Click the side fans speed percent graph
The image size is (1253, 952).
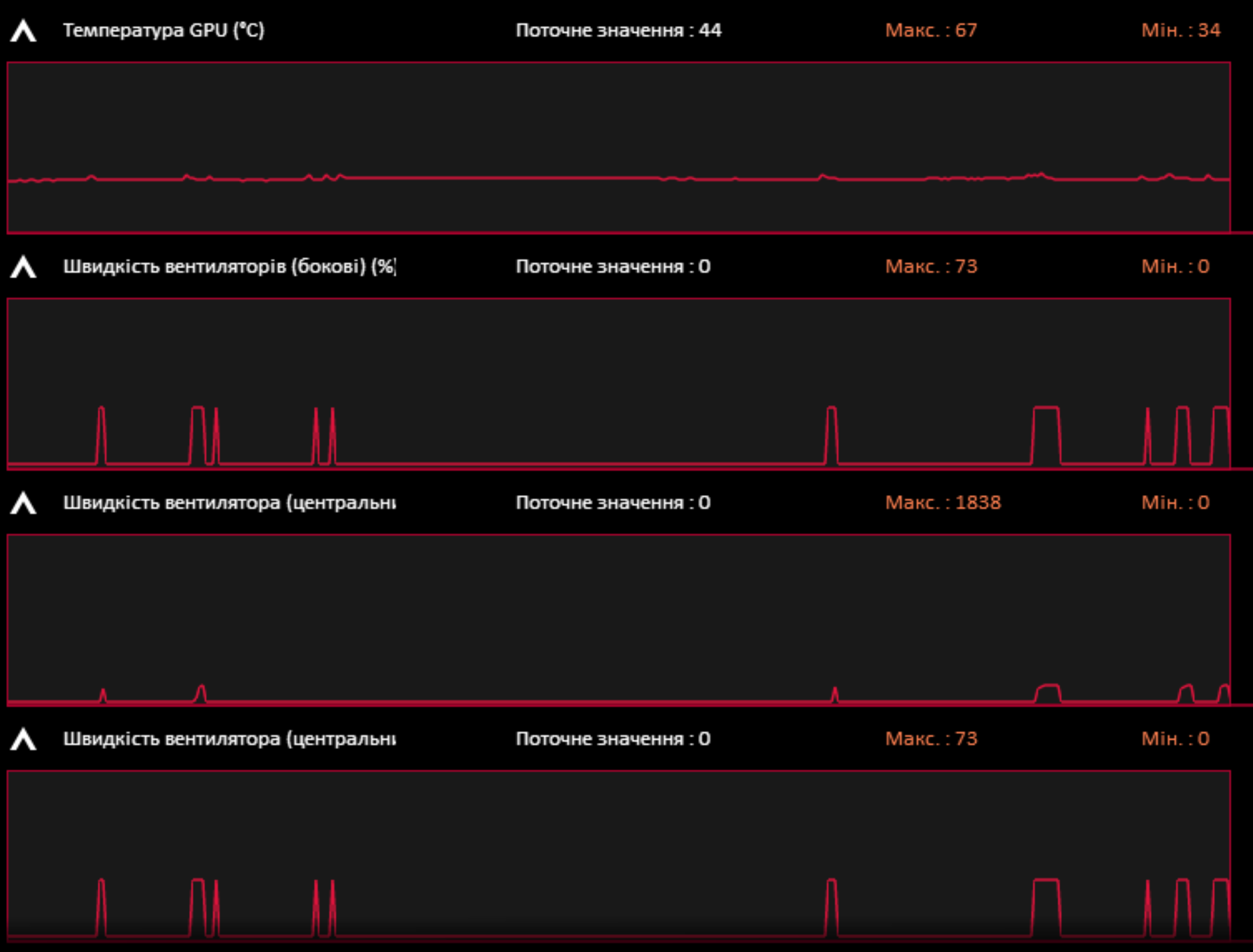coord(618,384)
